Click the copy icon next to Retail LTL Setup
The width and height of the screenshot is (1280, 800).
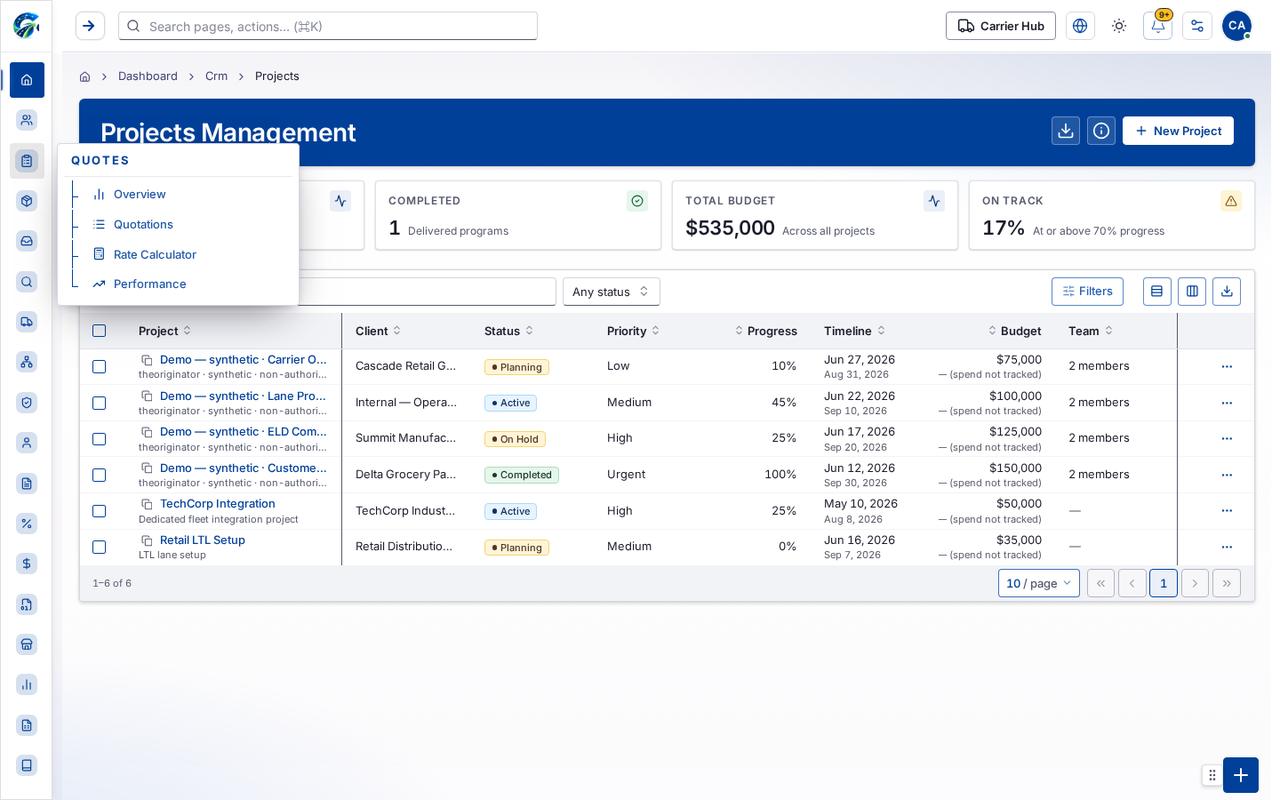coord(147,540)
